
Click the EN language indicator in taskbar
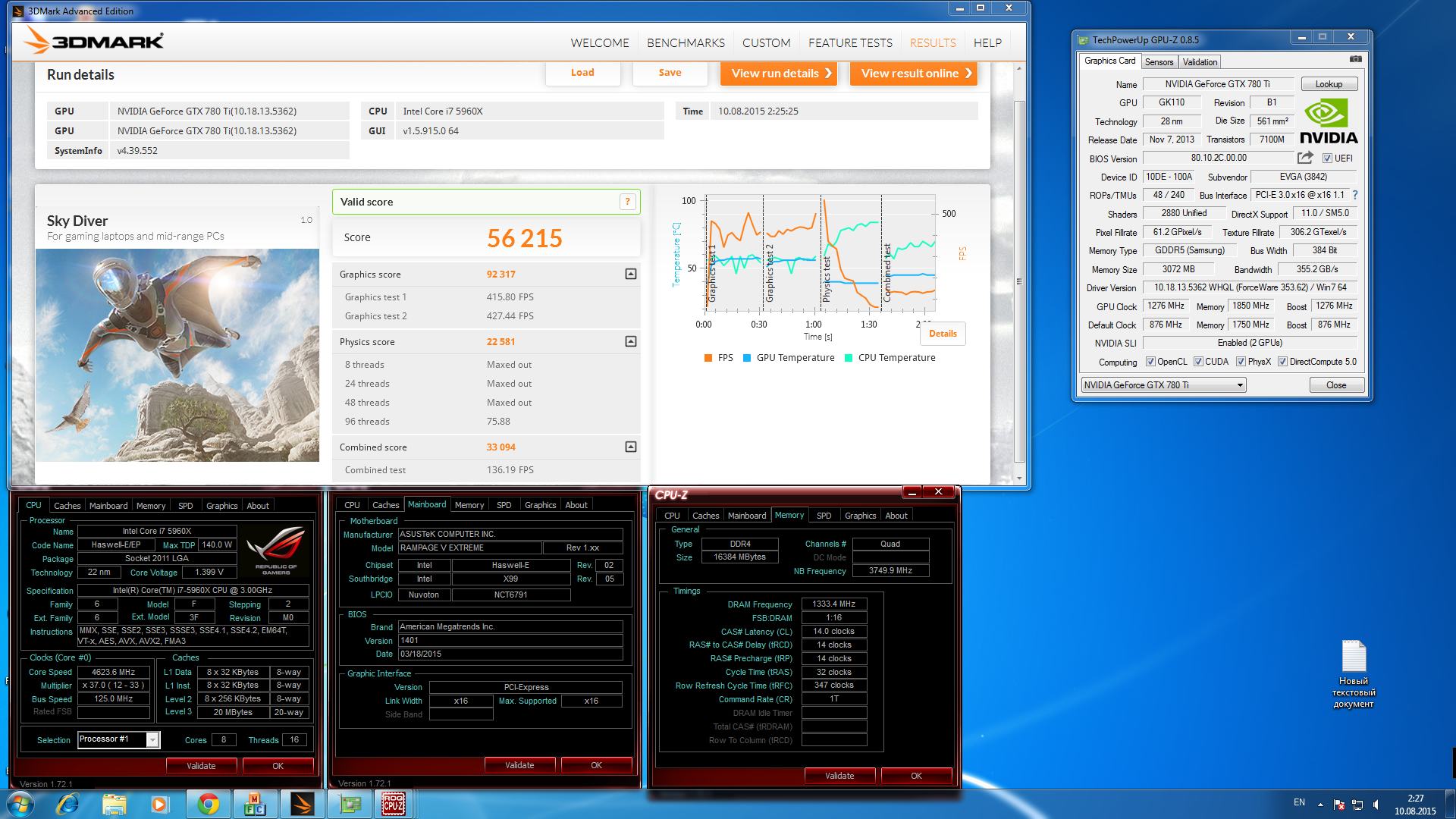1299,802
